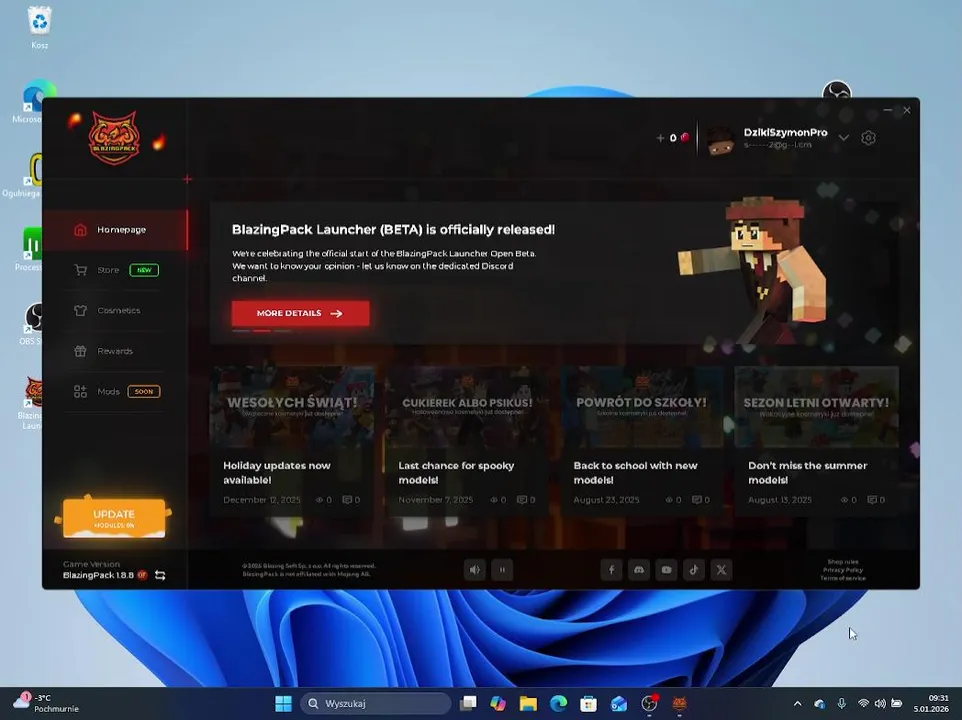Go to the Cosmetics section
This screenshot has height=720, width=962.
coord(115,311)
